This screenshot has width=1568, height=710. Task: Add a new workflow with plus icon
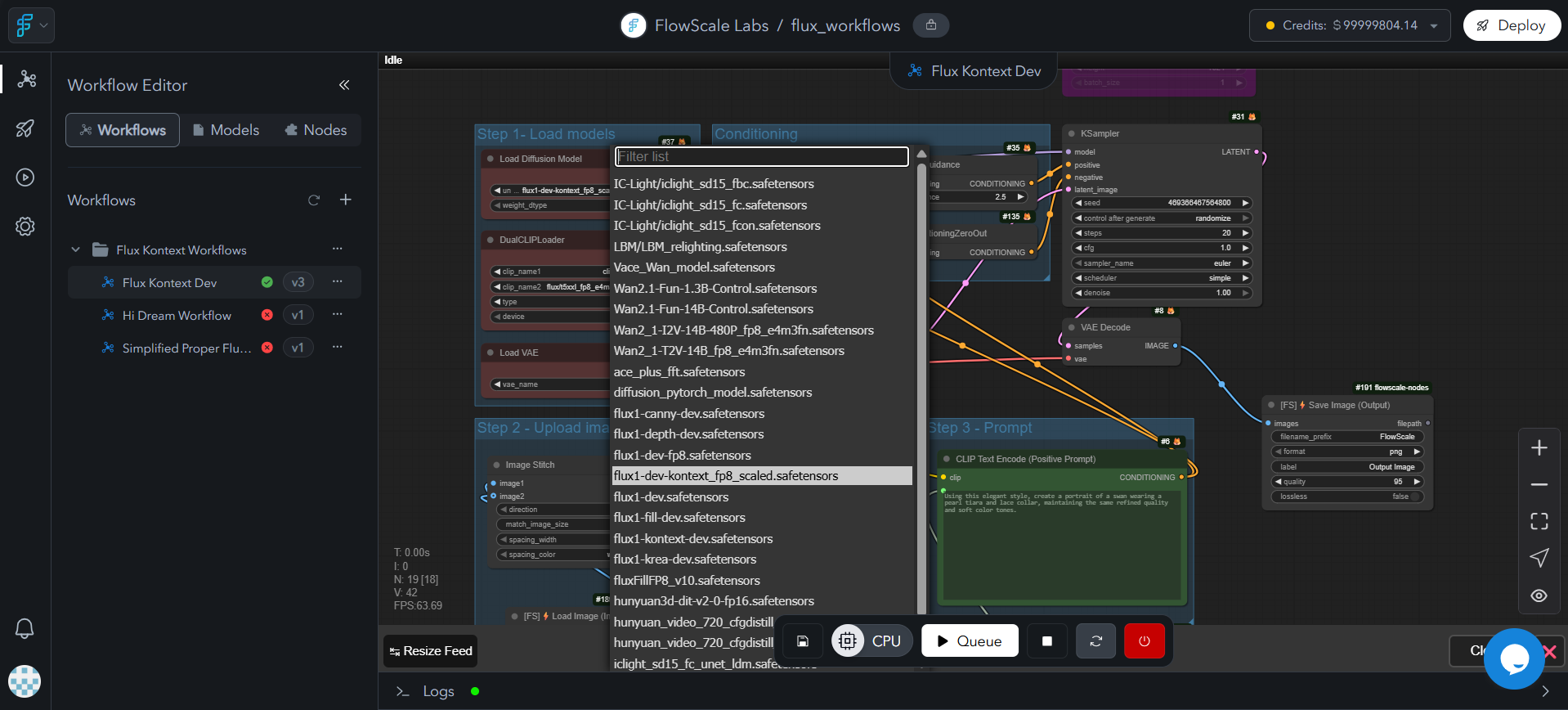346,200
